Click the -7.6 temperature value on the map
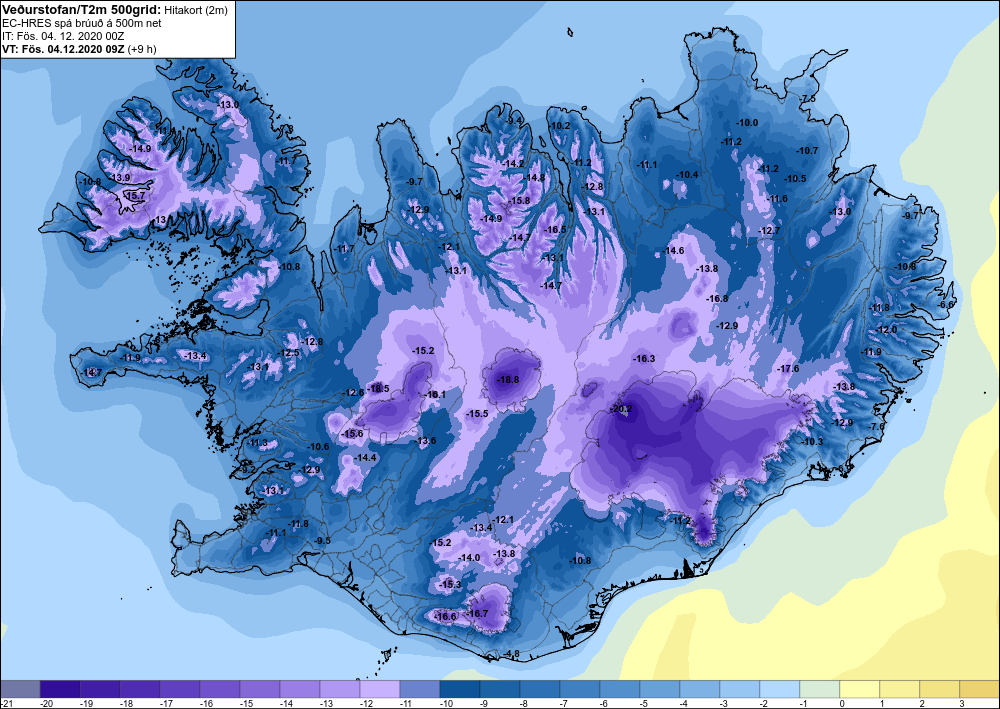The image size is (1000, 709). [878, 427]
